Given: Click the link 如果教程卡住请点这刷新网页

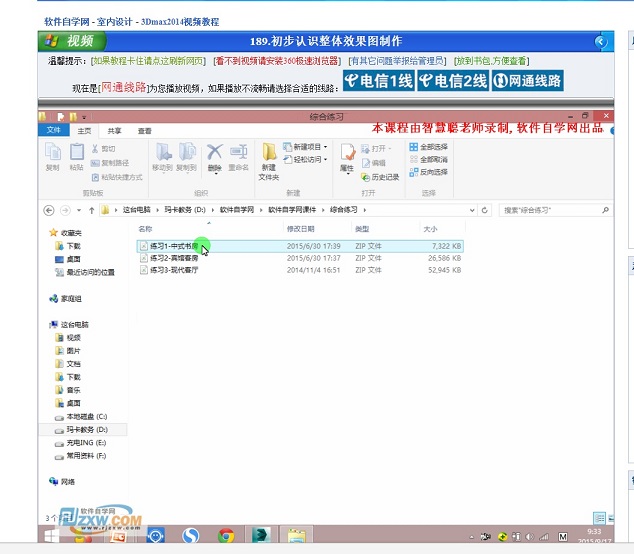Looking at the screenshot, I should pyautogui.click(x=148, y=61).
